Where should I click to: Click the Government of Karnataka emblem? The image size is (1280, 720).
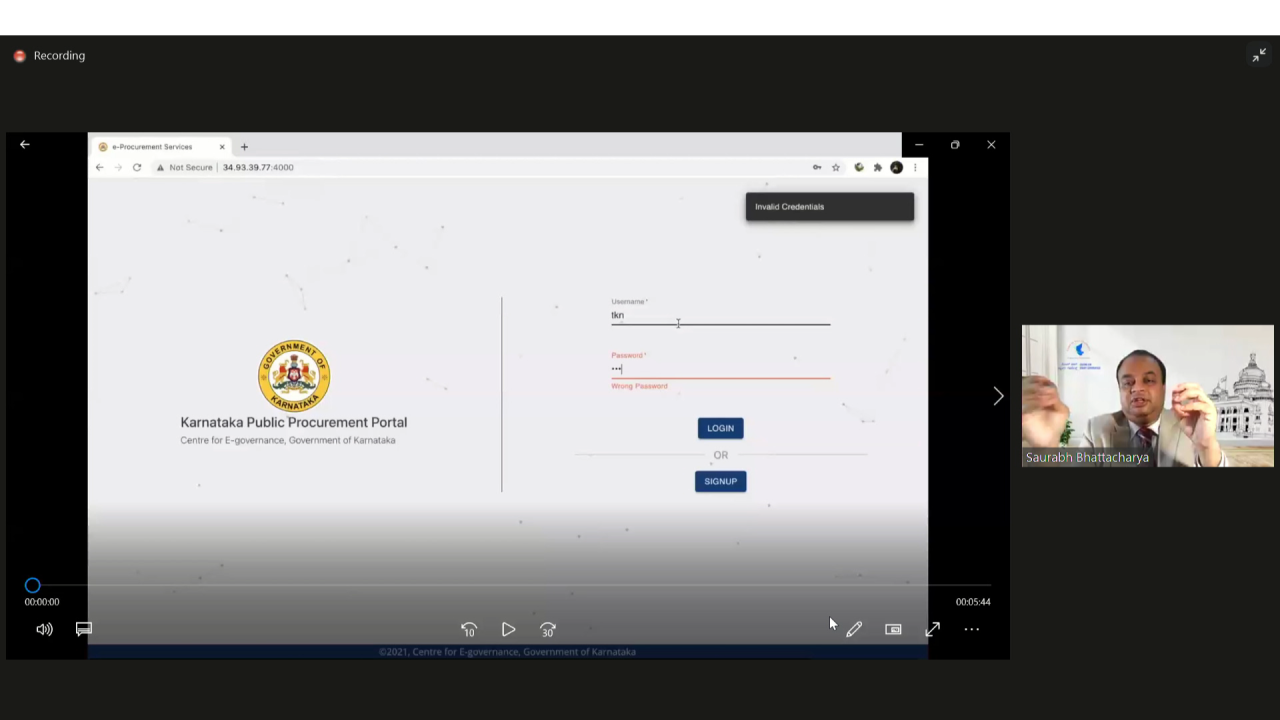click(x=294, y=375)
